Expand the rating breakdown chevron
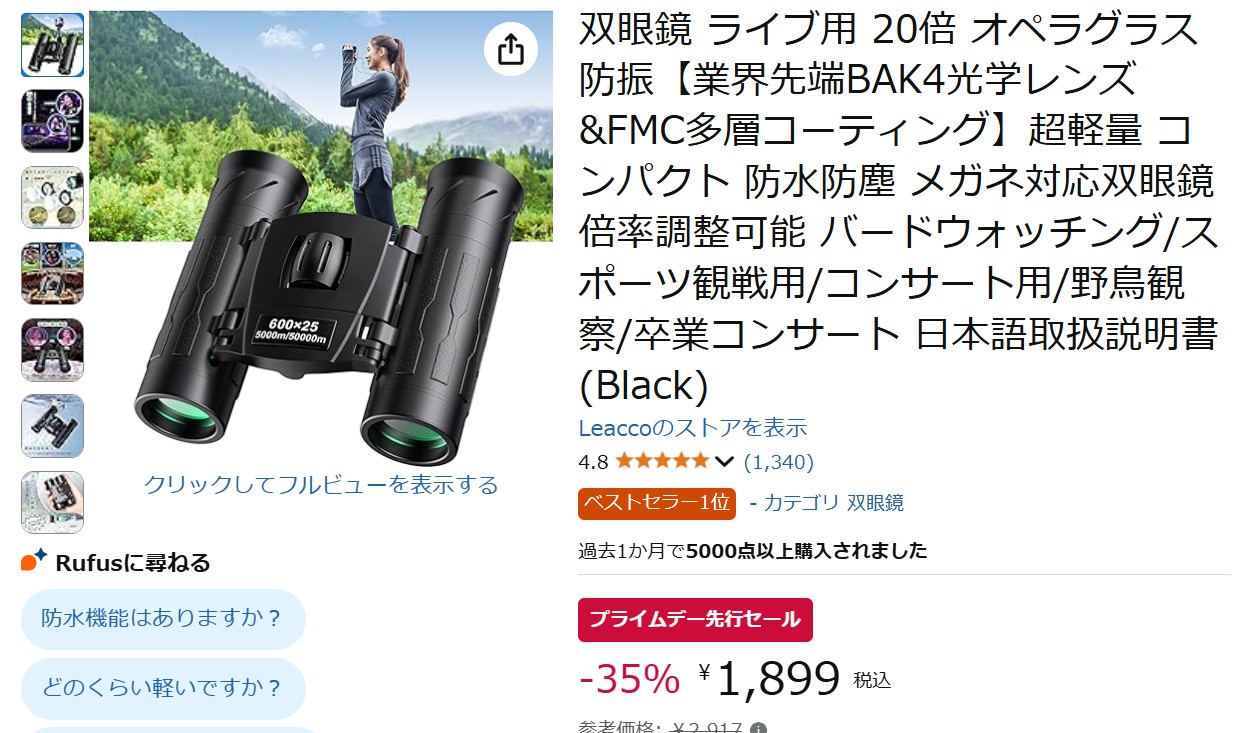This screenshot has height=733, width=1256. pyautogui.click(x=725, y=462)
